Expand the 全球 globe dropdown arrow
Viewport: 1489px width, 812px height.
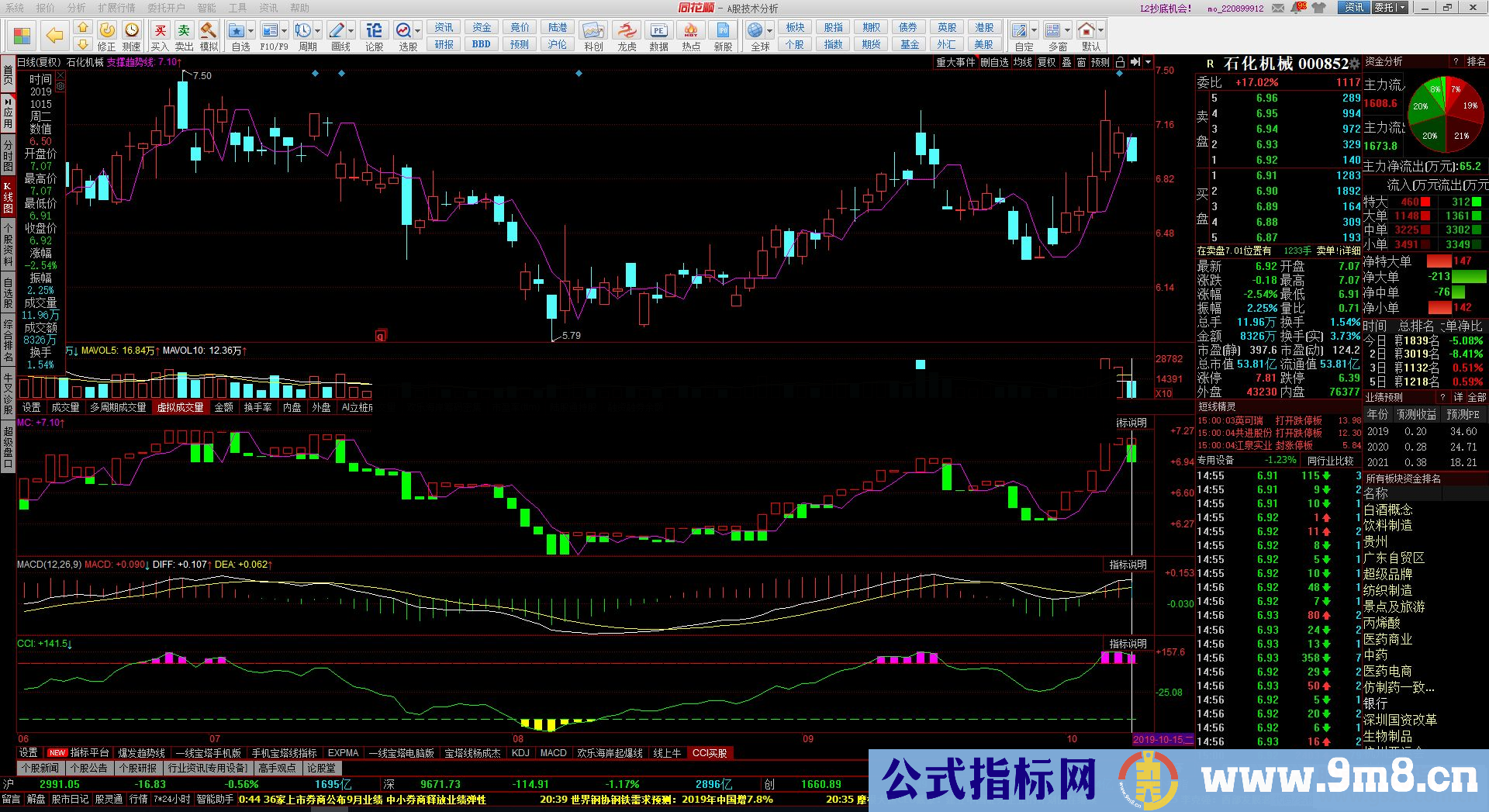[x=769, y=31]
